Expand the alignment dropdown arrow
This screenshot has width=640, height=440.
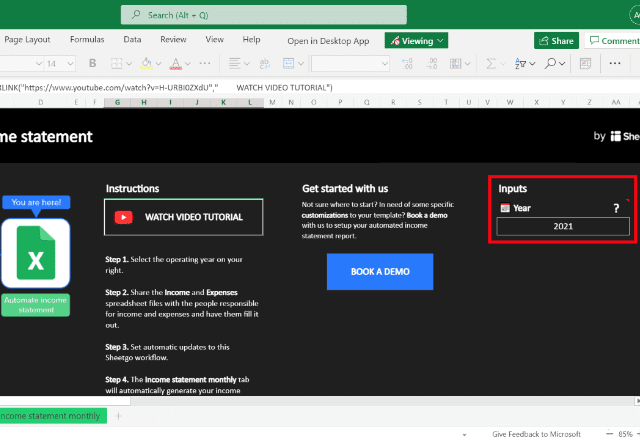tap(247, 64)
